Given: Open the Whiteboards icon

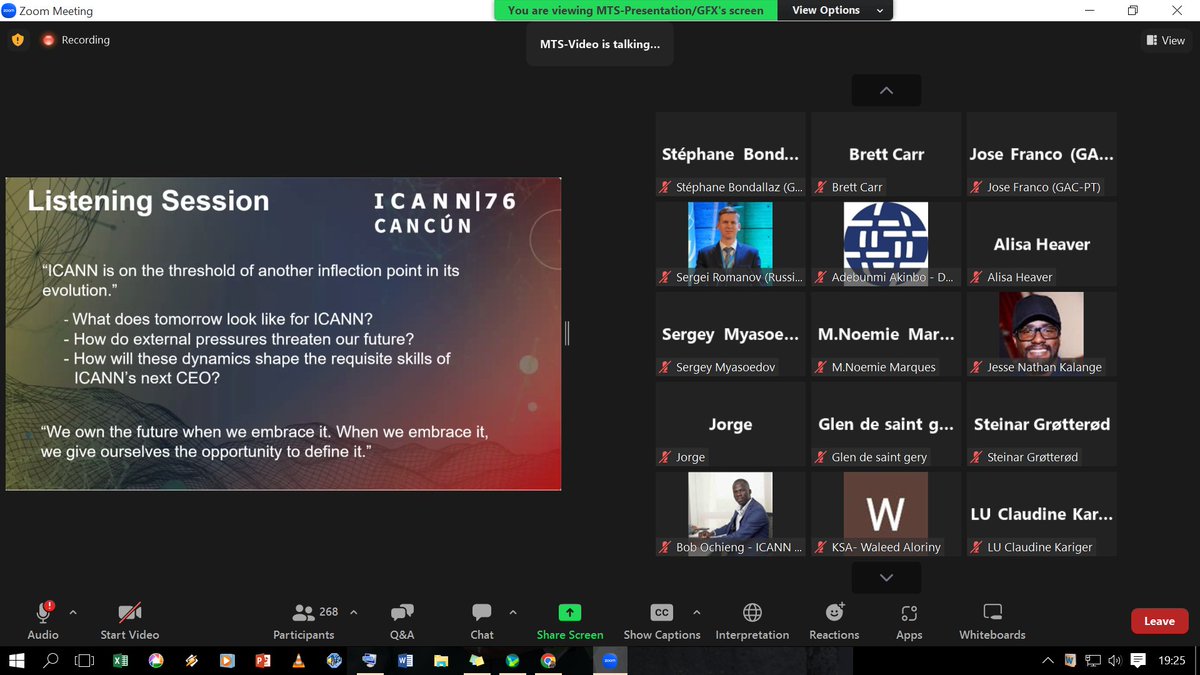Looking at the screenshot, I should point(992,612).
